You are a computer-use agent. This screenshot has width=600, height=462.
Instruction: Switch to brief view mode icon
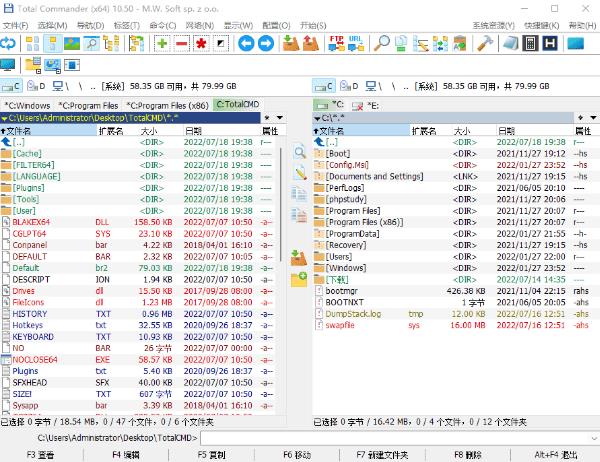point(33,43)
